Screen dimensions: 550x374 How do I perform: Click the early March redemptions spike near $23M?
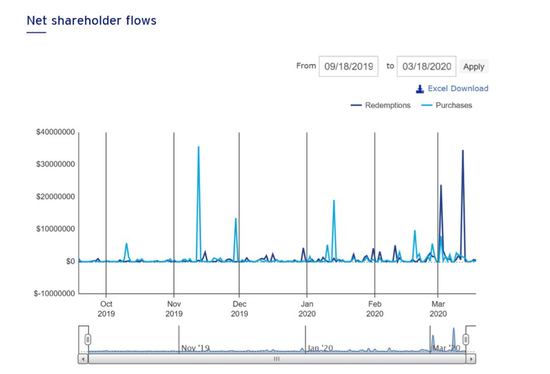(441, 185)
